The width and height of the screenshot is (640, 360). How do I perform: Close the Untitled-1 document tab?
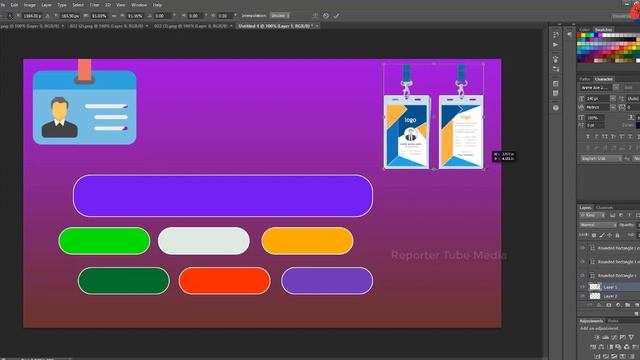pos(317,26)
